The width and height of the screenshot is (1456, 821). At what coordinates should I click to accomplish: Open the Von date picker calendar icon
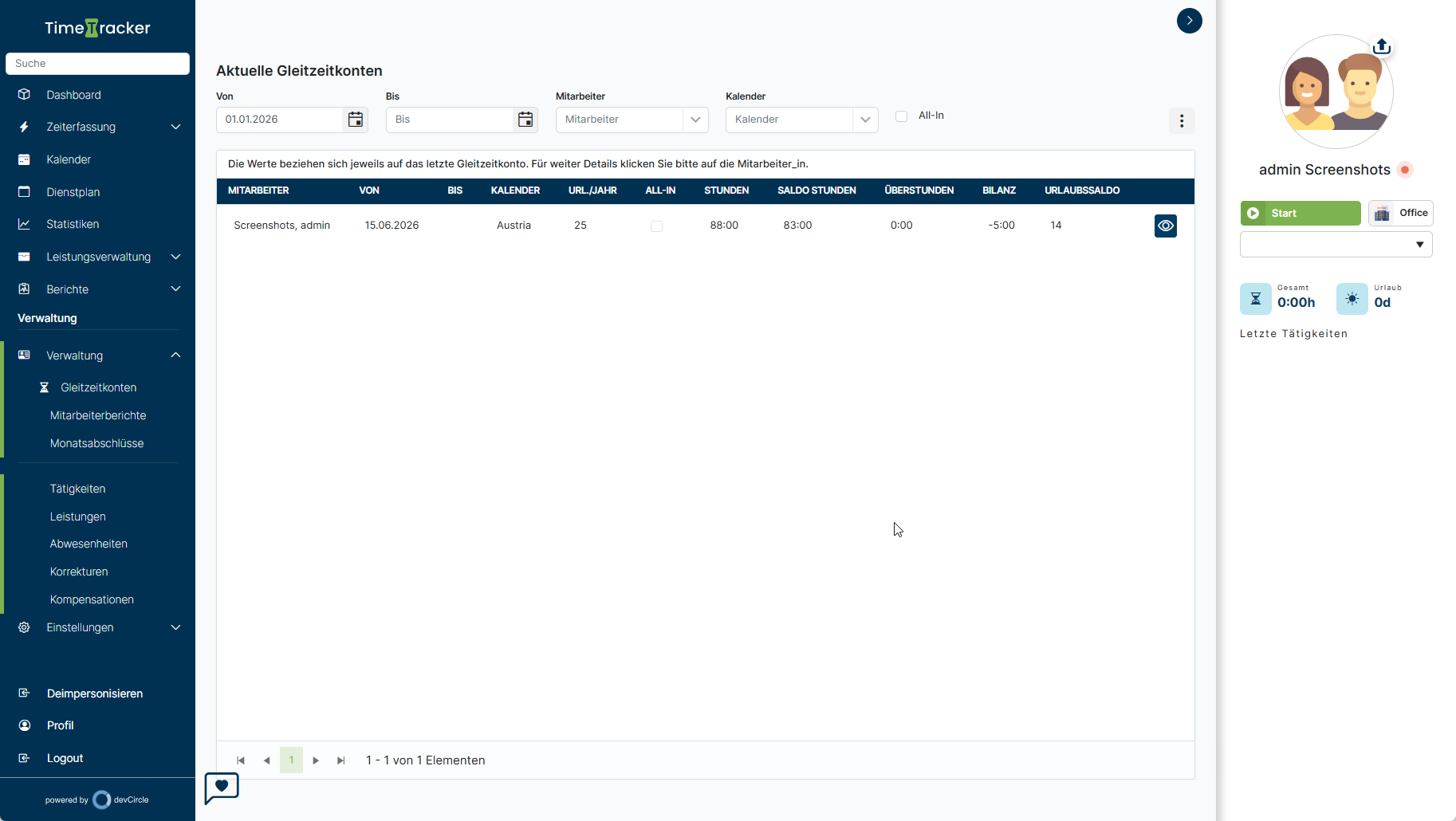tap(356, 120)
